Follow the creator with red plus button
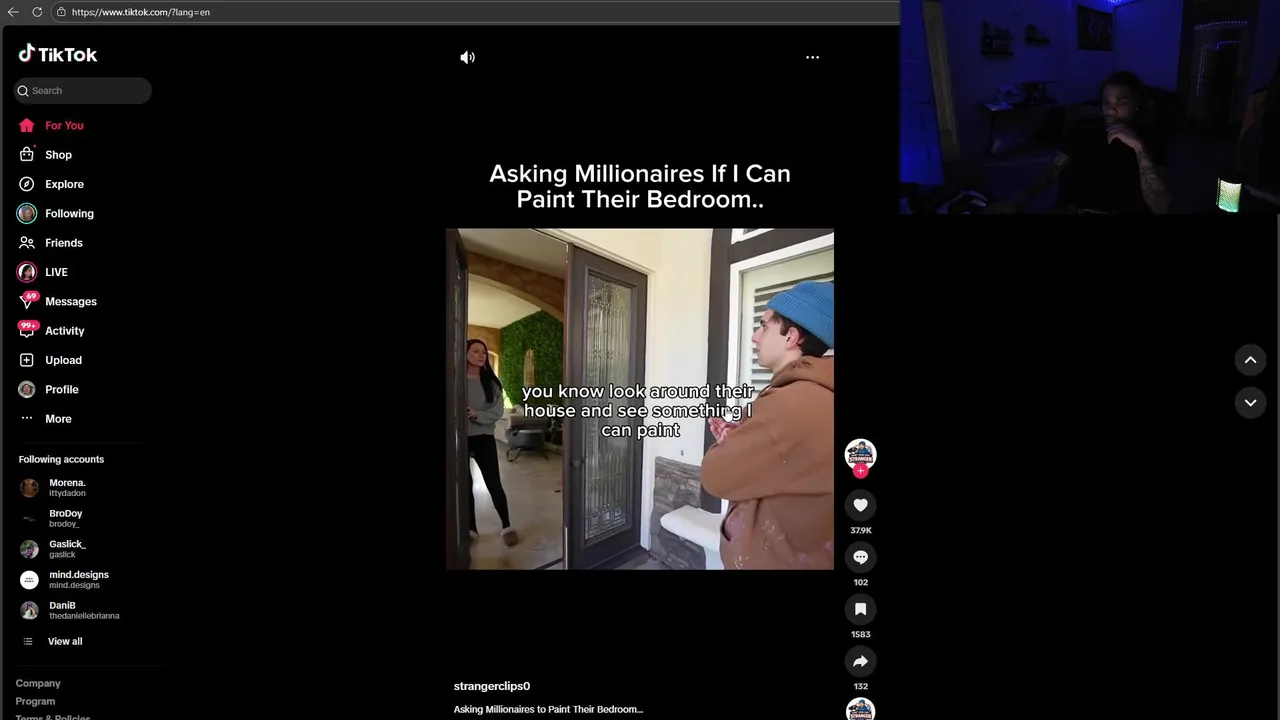 (860, 471)
